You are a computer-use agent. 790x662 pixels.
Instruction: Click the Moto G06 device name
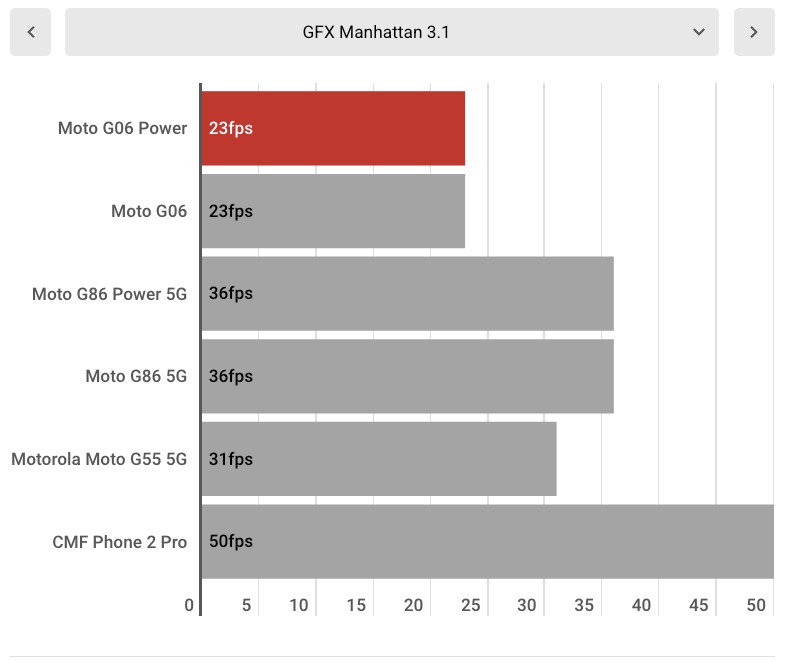point(149,211)
